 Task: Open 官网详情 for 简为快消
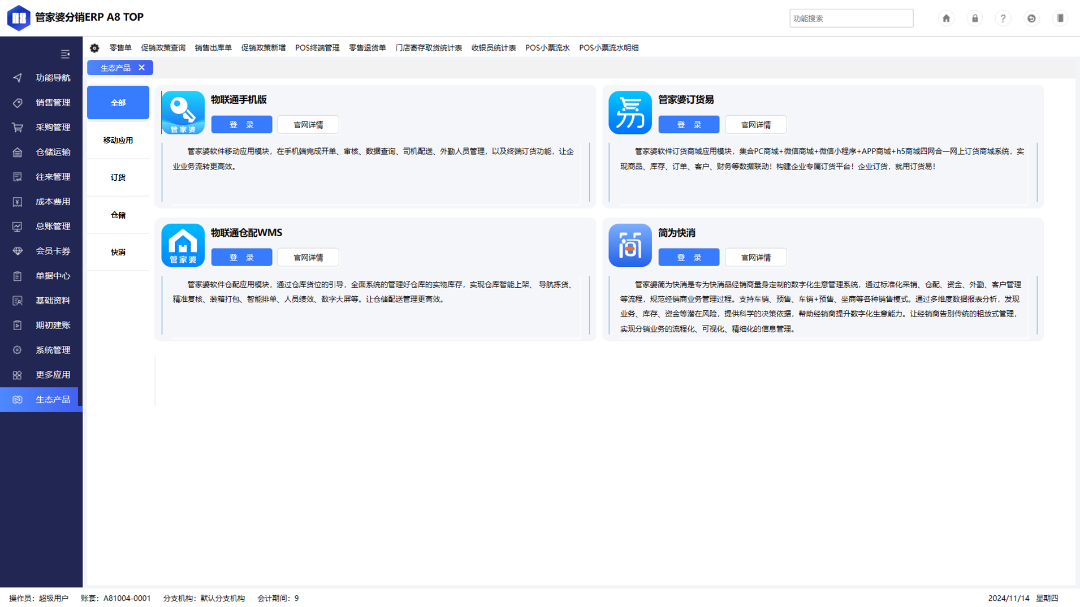756,258
